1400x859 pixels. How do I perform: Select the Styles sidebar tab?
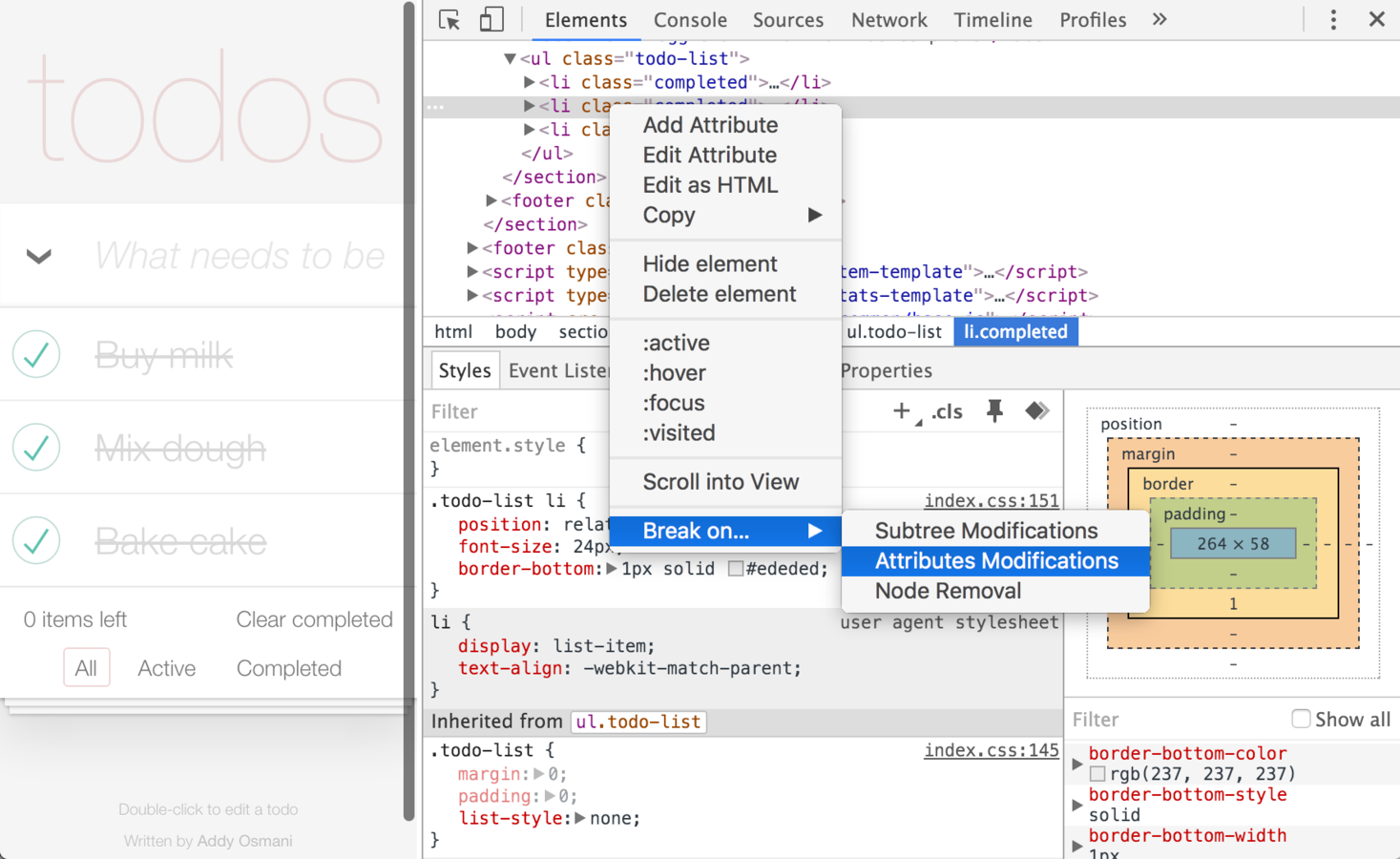pyautogui.click(x=465, y=370)
